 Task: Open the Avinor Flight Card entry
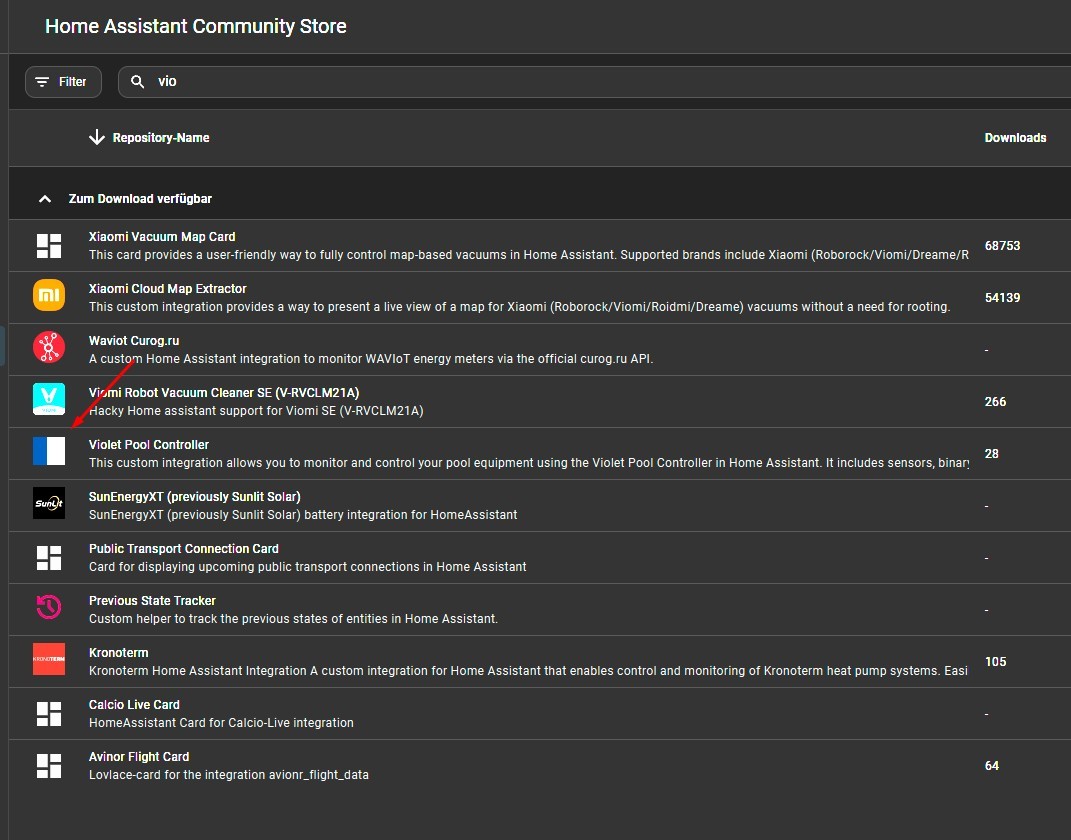[x=540, y=766]
